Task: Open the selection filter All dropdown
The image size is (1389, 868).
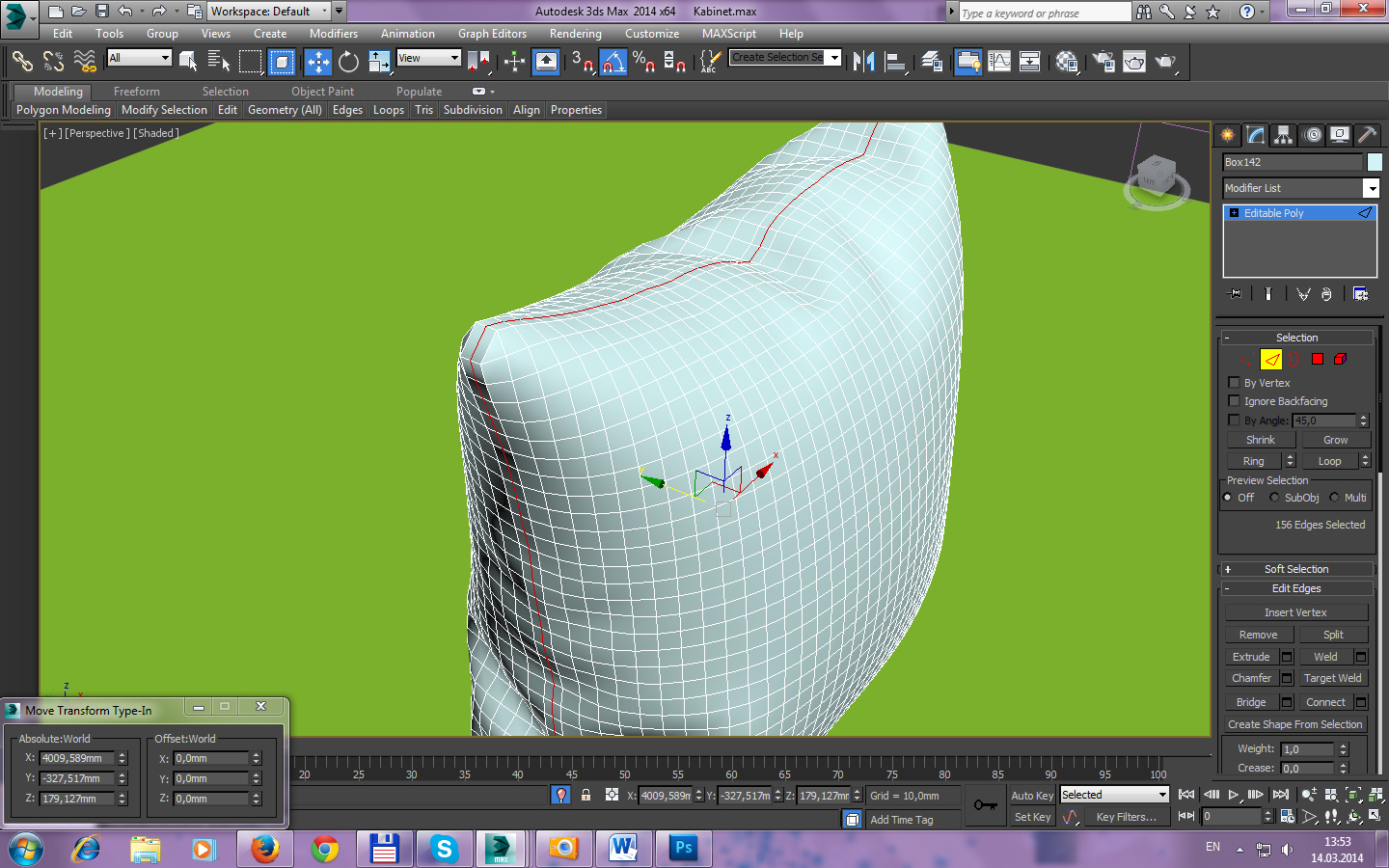Action: 139,58
